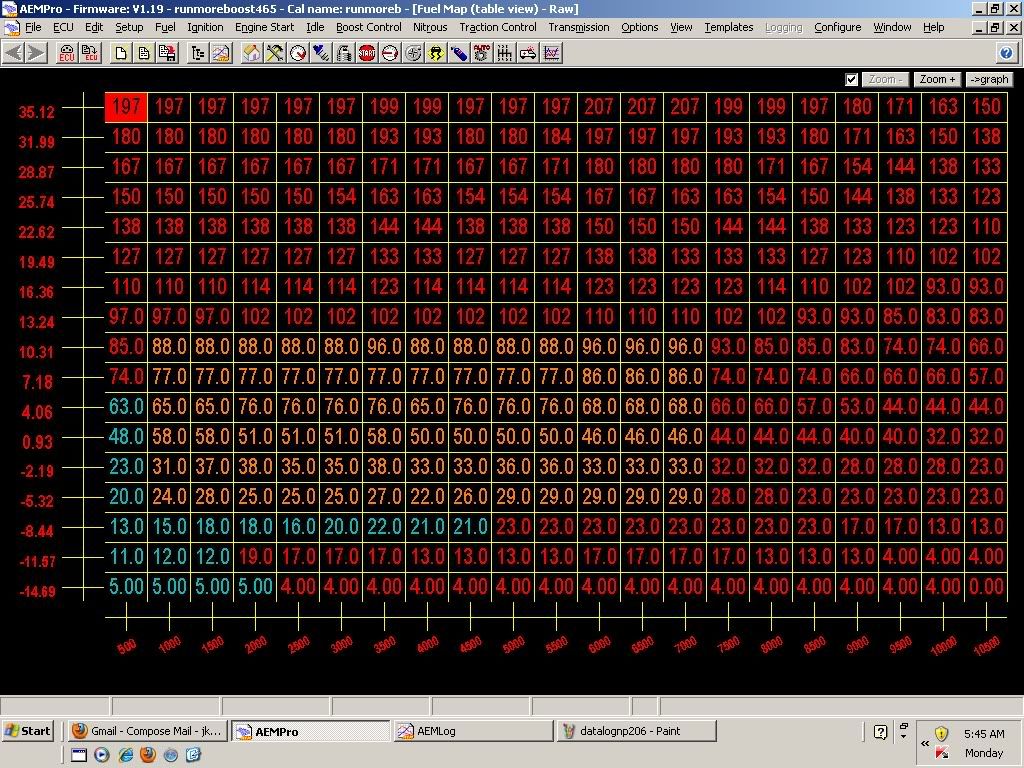Image resolution: width=1024 pixels, height=768 pixels.
Task: Click the gauge dial toolbar icon
Action: coord(298,53)
